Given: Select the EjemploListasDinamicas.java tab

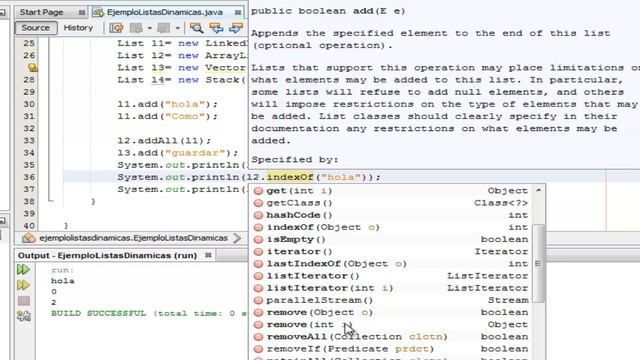Looking at the screenshot, I should (164, 12).
